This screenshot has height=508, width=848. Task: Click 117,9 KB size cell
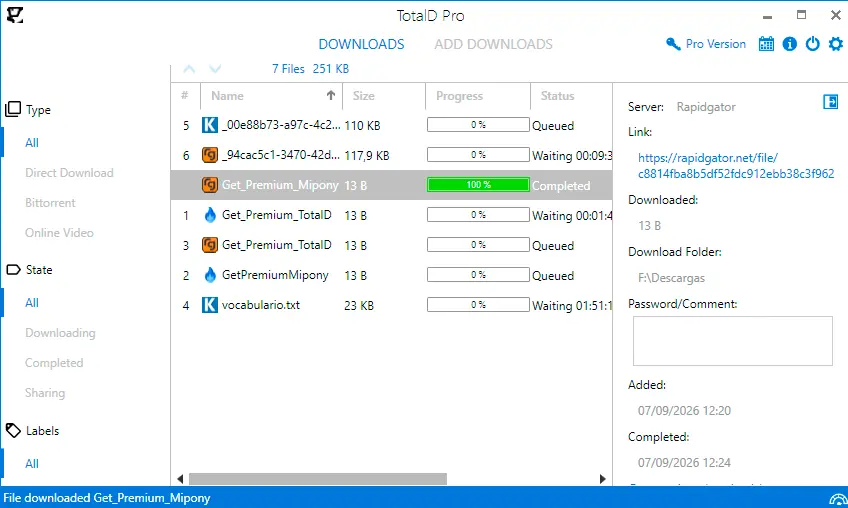tap(367, 156)
